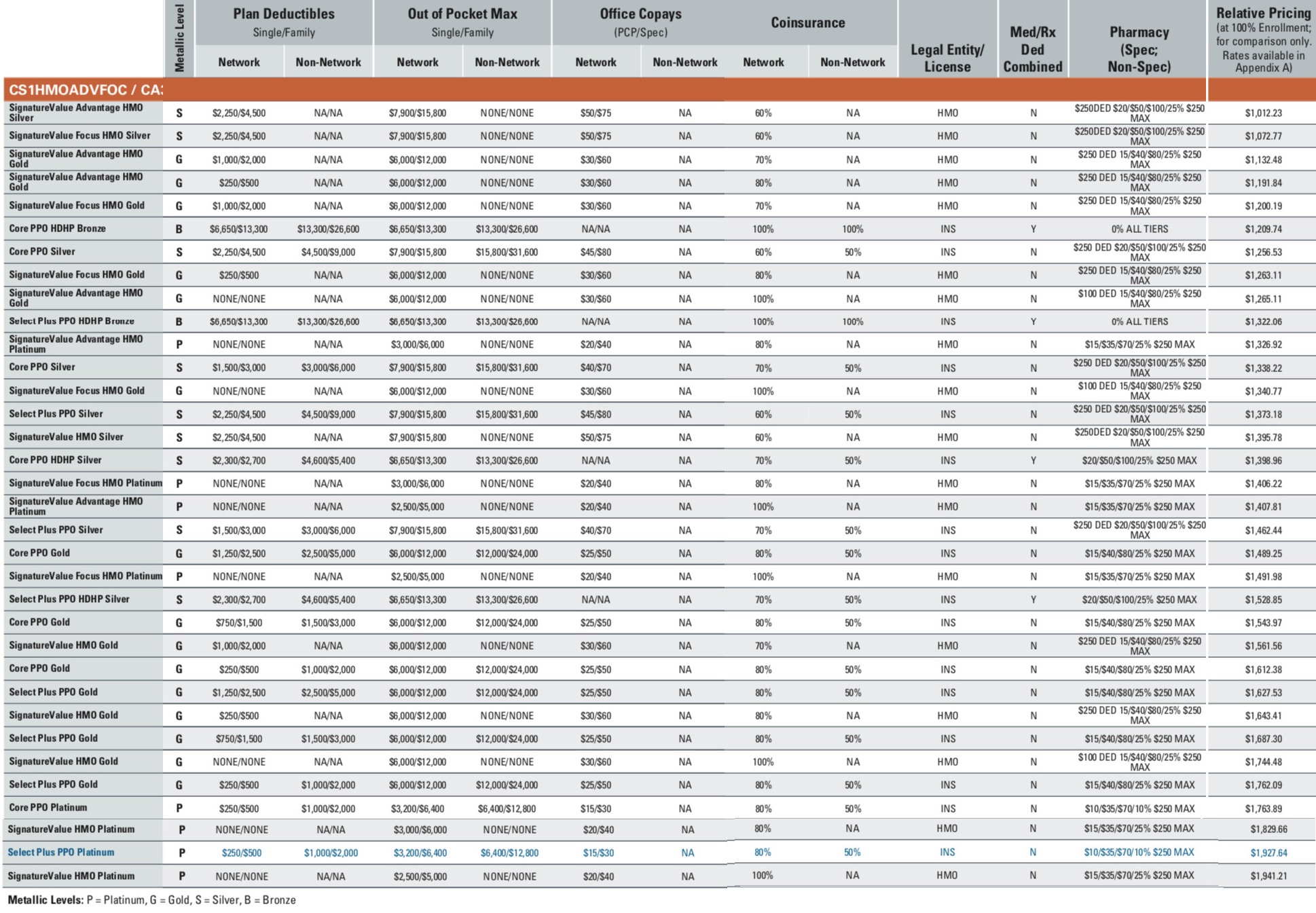The width and height of the screenshot is (1316, 913).
Task: Click the Select Plus PPO Platinum link
Action: (x=60, y=852)
